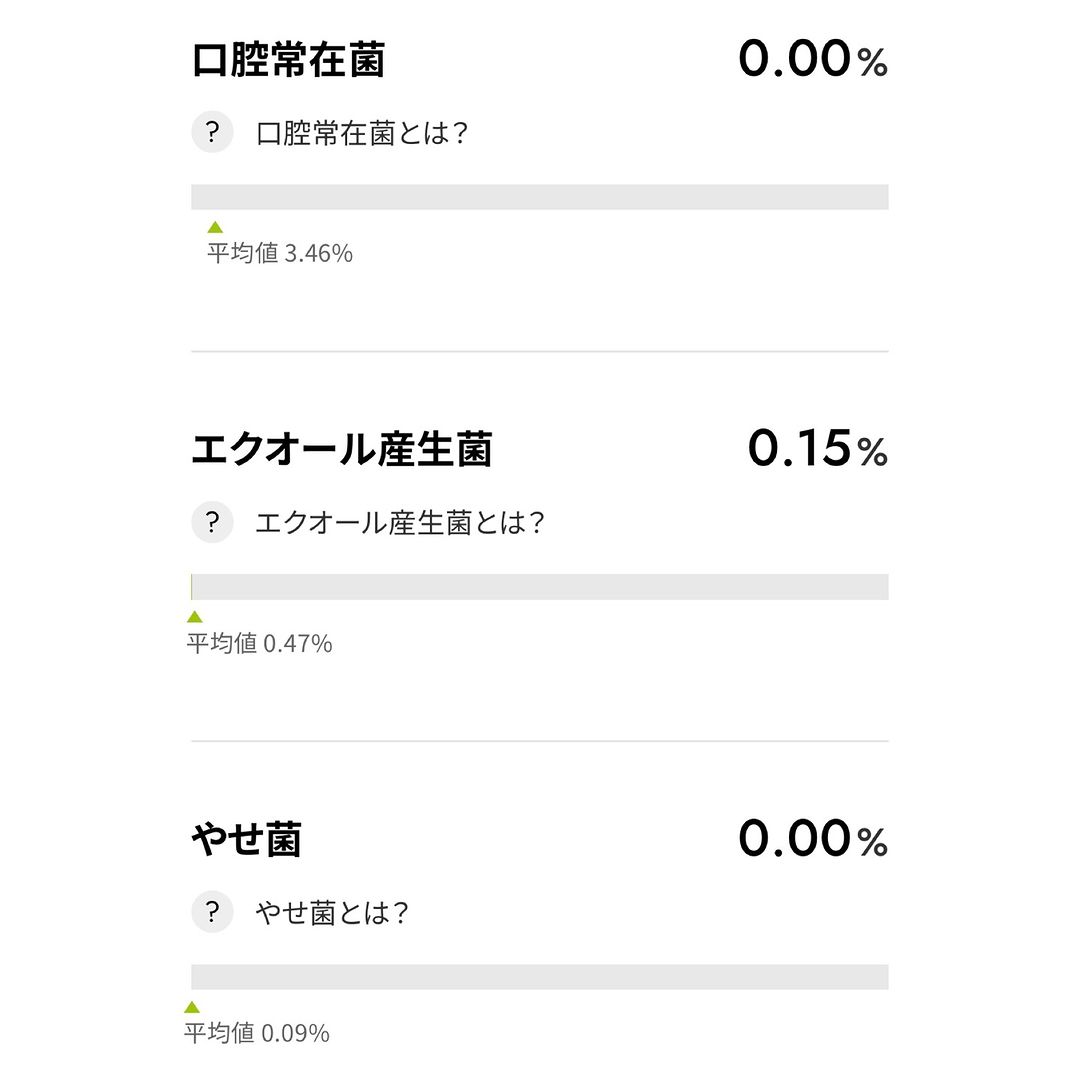The image size is (1080, 1080).
Task: Open the 口腔常在菌とは? explanation link
Action: tap(362, 133)
